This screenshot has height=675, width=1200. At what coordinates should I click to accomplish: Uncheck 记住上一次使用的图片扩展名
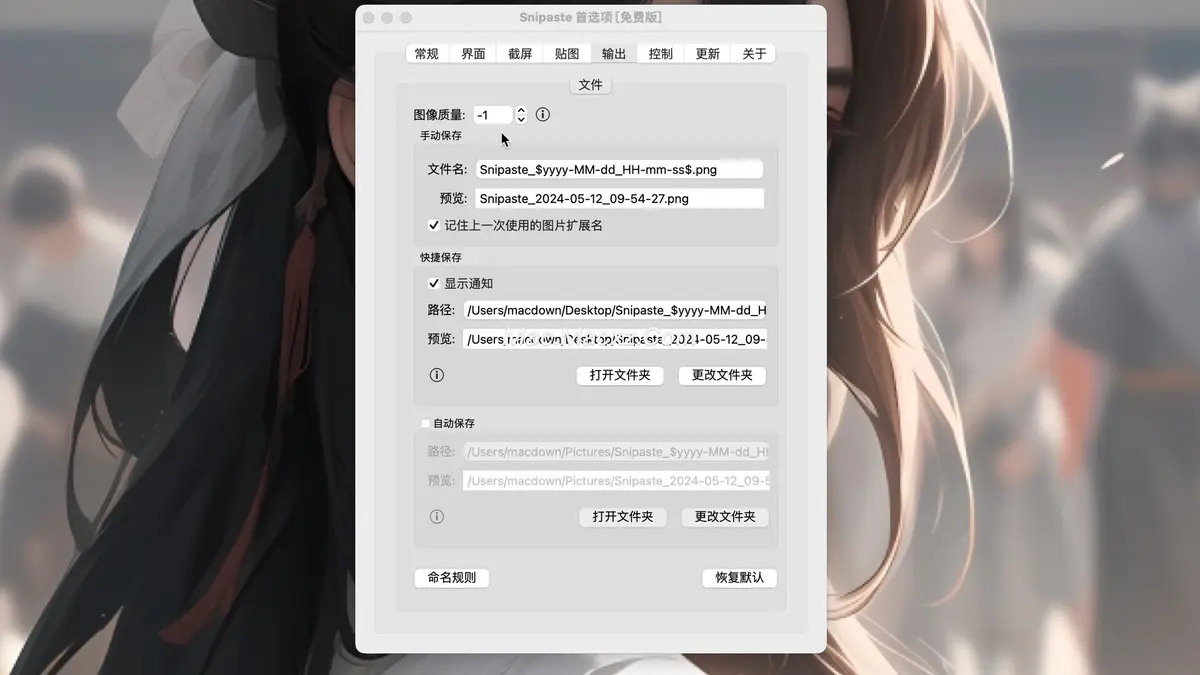(433, 225)
